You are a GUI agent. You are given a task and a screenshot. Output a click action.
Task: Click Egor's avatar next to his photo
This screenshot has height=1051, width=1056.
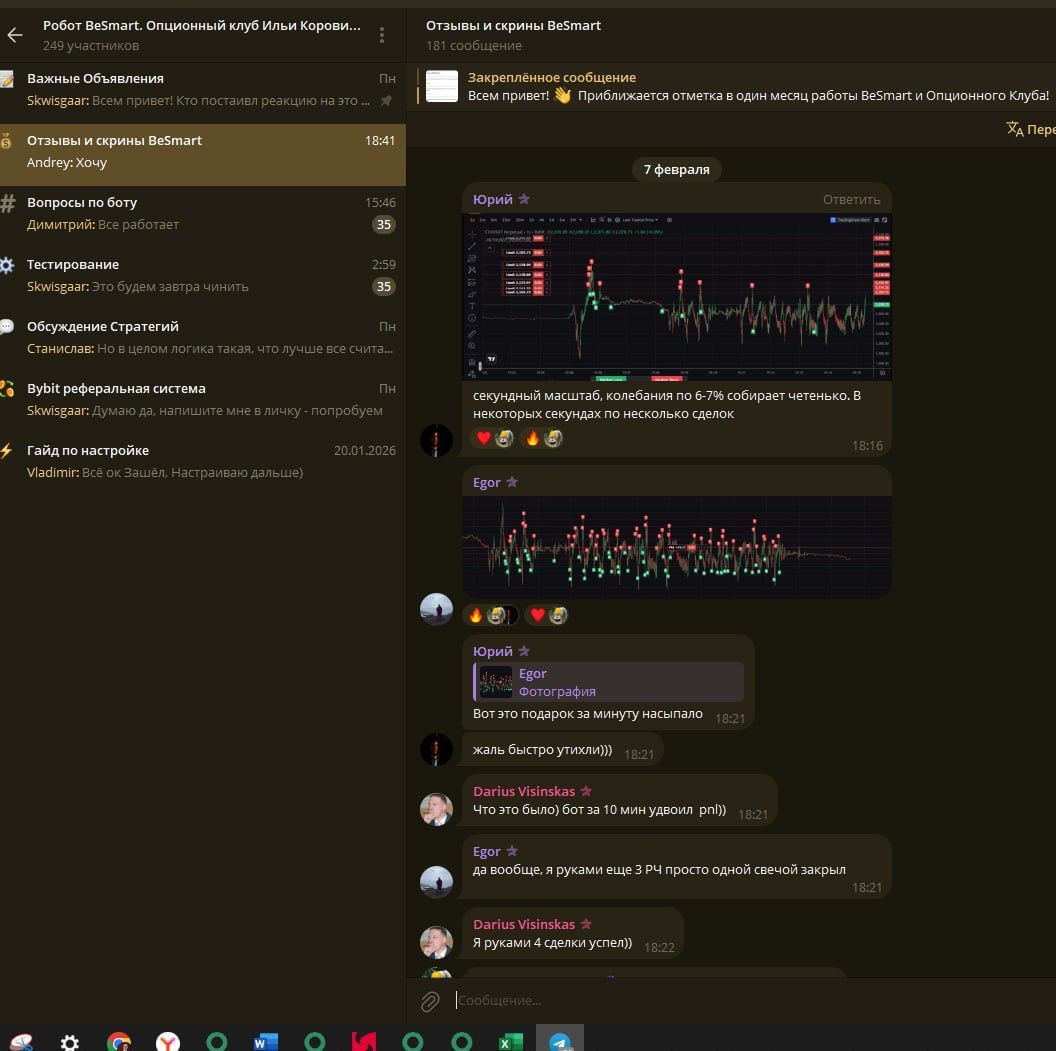(x=436, y=609)
